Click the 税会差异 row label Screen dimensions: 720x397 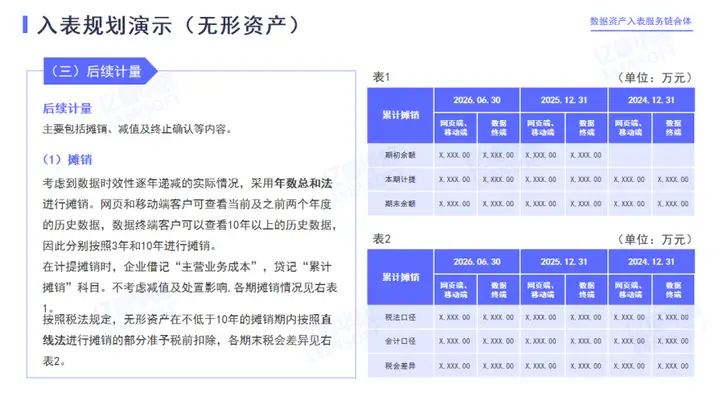click(x=400, y=366)
